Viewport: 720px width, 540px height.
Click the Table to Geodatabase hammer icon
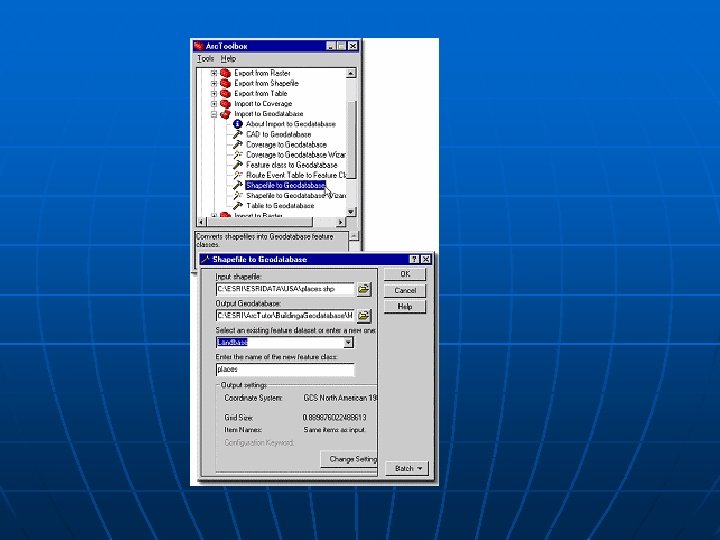tap(238, 206)
